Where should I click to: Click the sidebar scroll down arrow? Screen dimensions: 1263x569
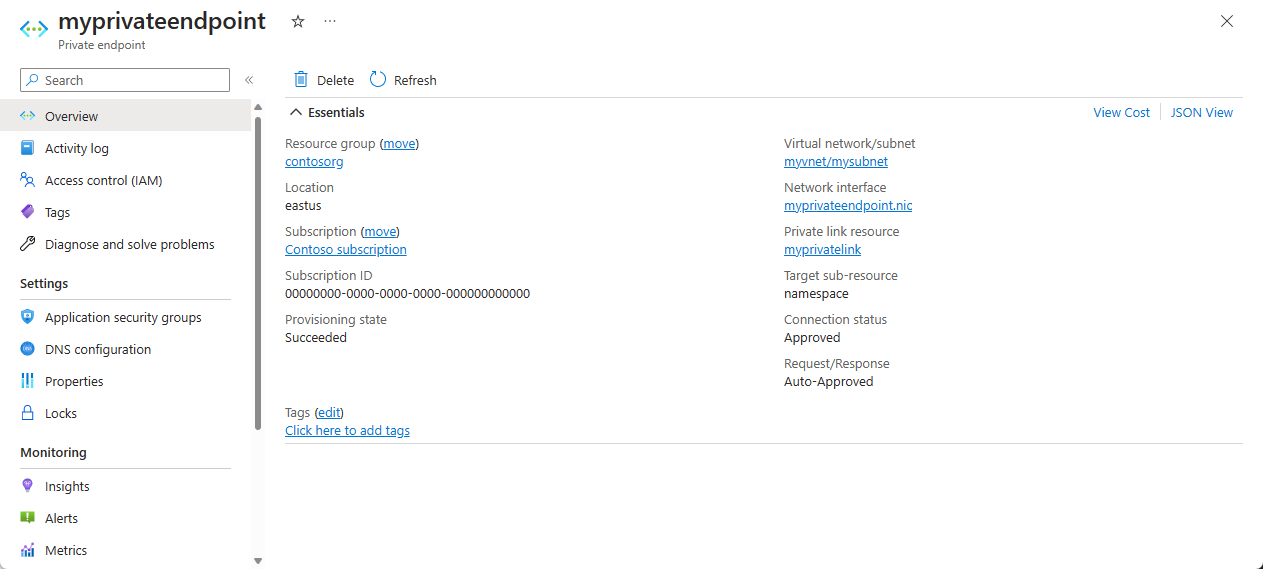(x=258, y=561)
